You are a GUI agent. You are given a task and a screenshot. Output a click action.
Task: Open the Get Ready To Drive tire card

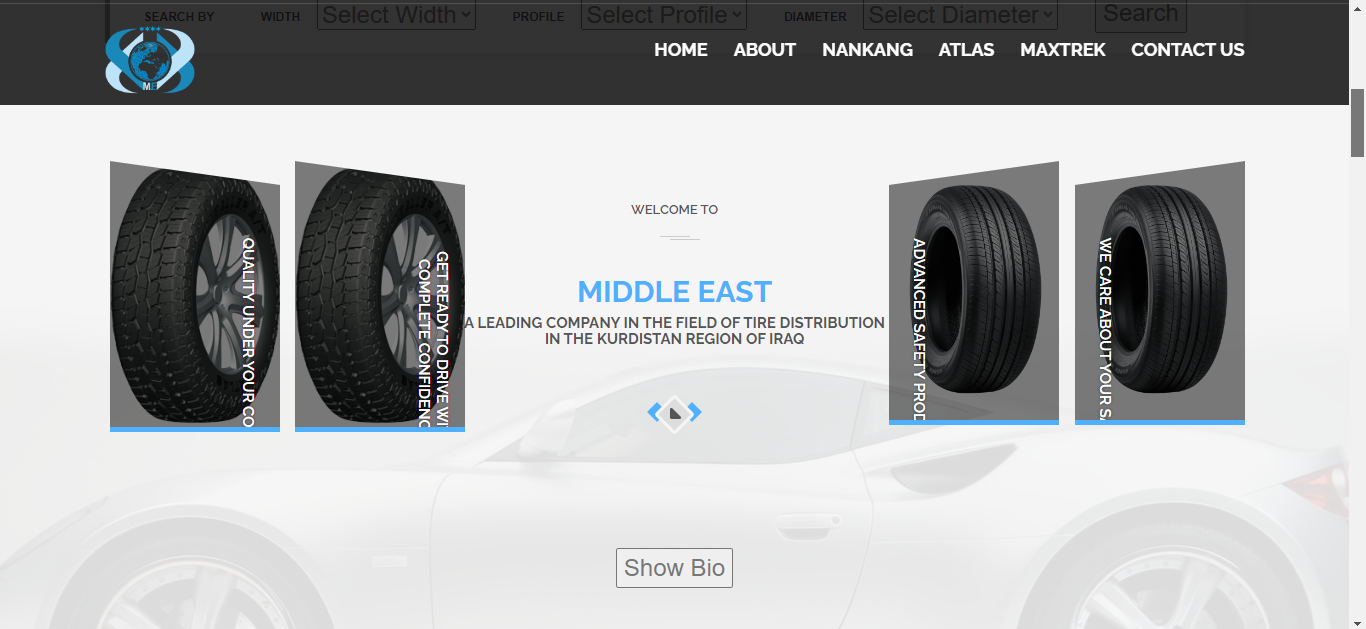click(380, 296)
